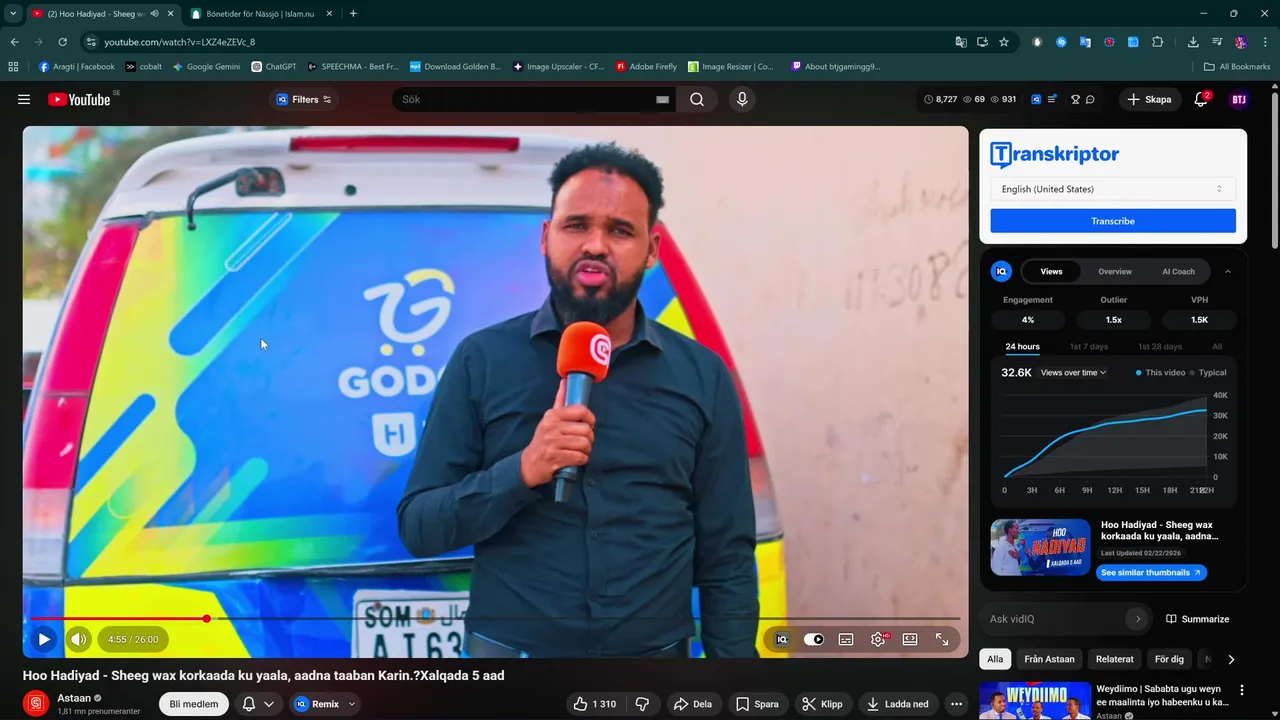The image size is (1280, 720).
Task: Seek on the red video progress bar
Action: [118, 619]
